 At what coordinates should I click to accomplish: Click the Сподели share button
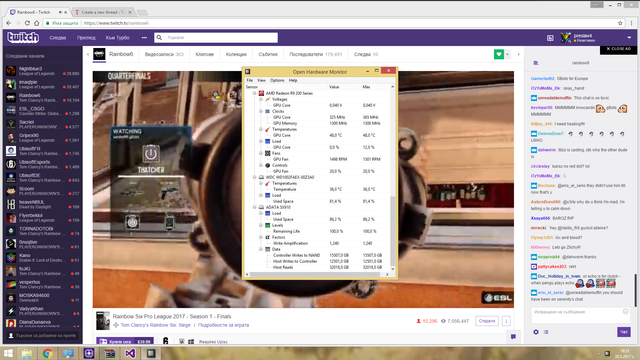(x=487, y=321)
